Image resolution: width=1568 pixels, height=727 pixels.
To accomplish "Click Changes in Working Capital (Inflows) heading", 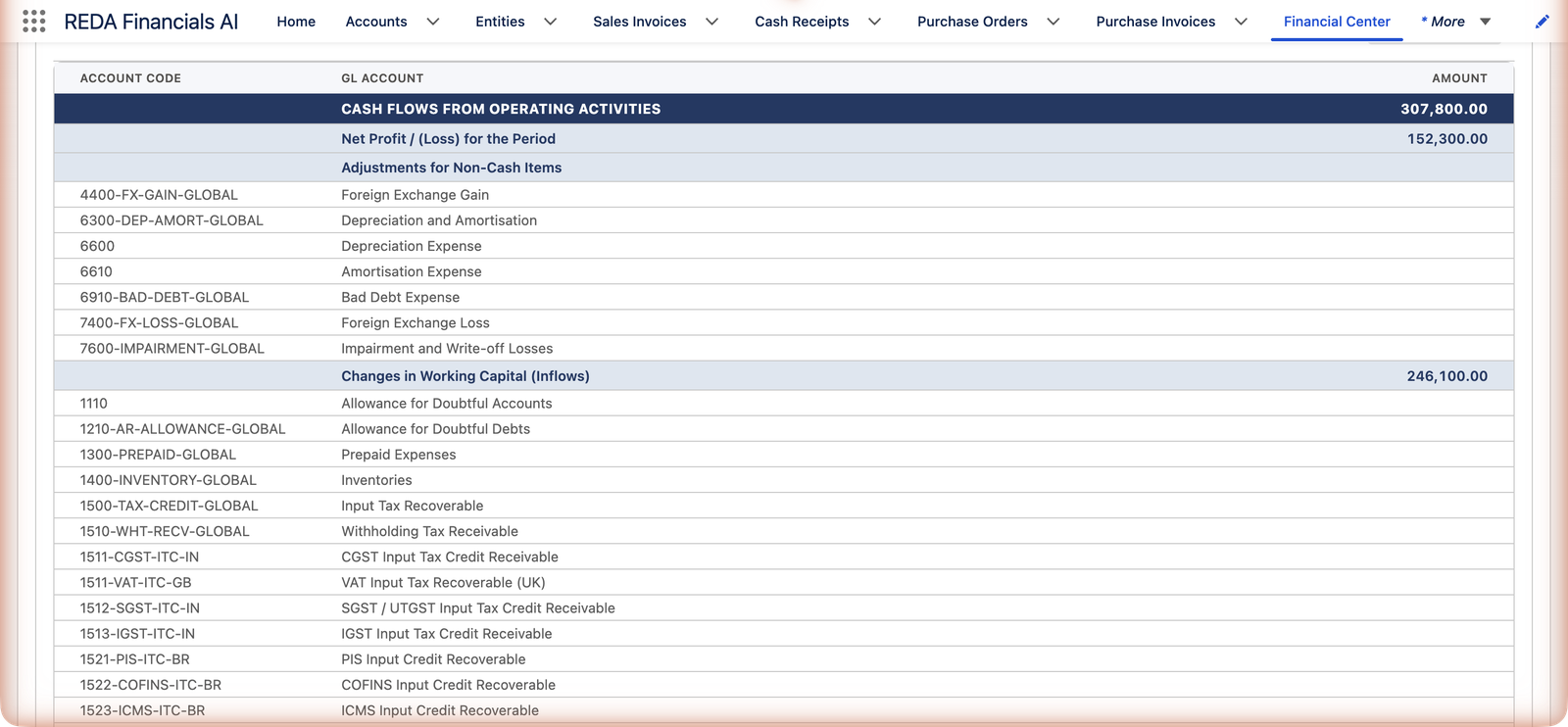I will (x=465, y=376).
